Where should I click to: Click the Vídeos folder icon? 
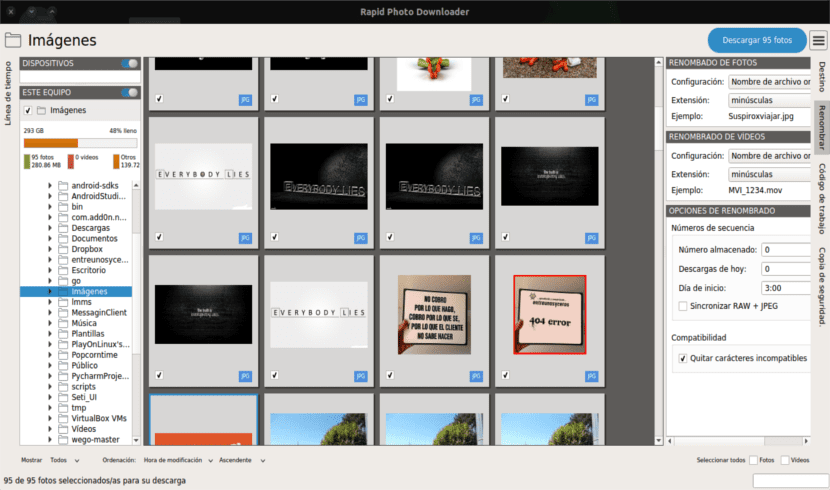click(x=63, y=429)
